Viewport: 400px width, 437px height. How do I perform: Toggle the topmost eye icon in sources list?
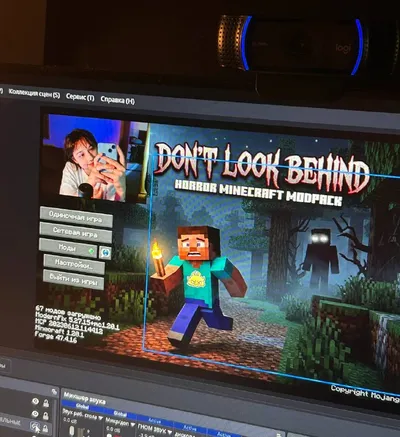[x=35, y=402]
